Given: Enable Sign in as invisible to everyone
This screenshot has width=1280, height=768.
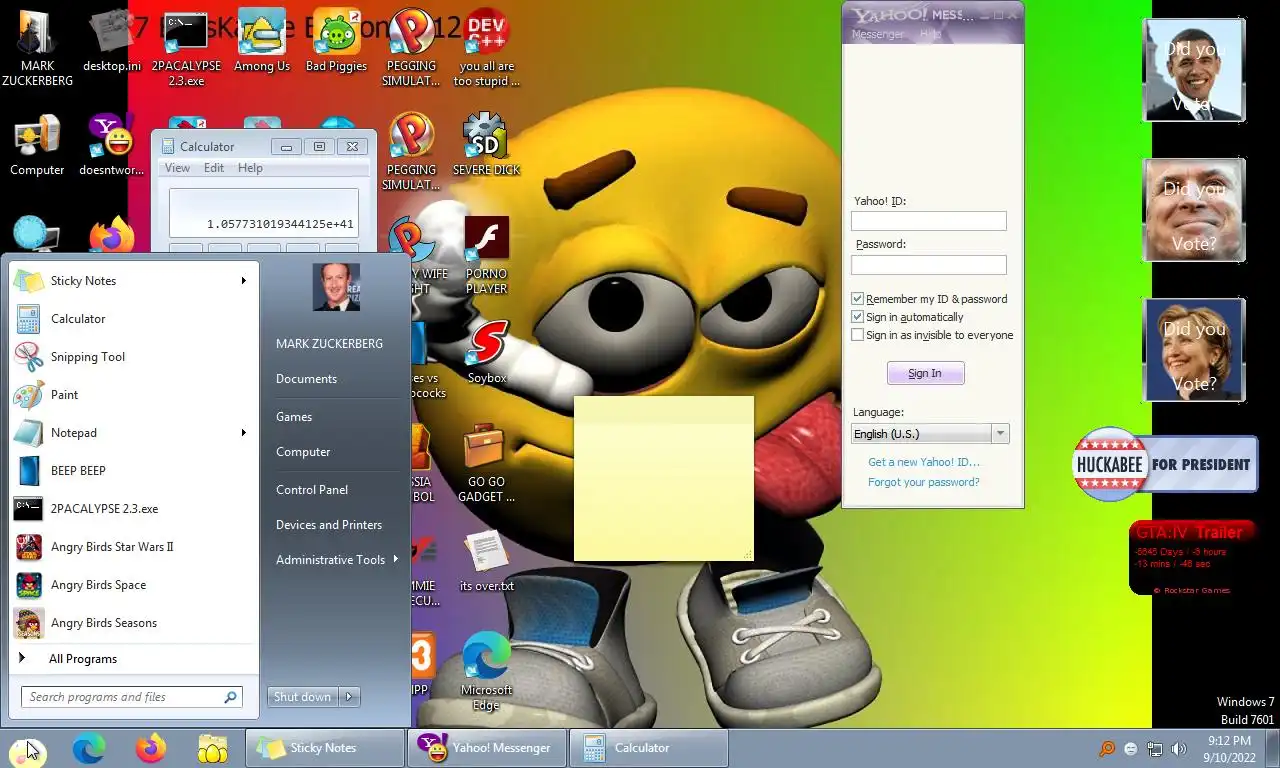Looking at the screenshot, I should [857, 335].
